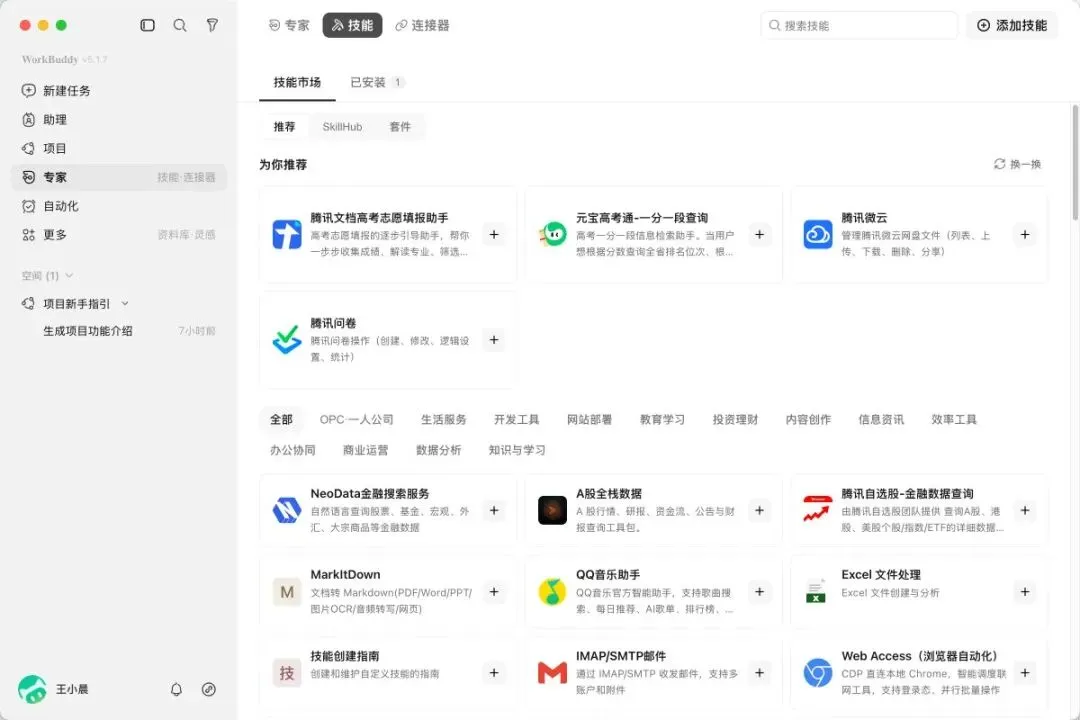Open 助理 in the sidebar
Screen dimensions: 1080x720
click(119, 120)
